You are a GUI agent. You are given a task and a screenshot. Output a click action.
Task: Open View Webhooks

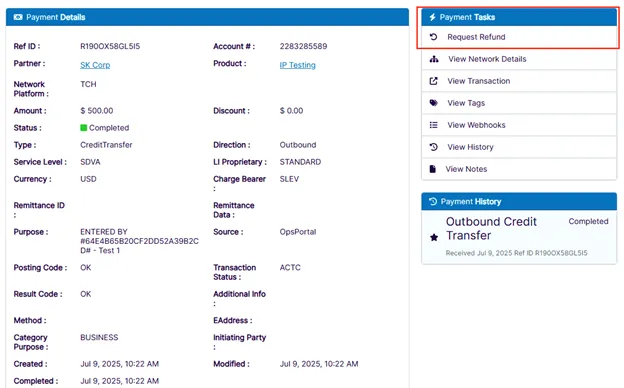click(519, 125)
